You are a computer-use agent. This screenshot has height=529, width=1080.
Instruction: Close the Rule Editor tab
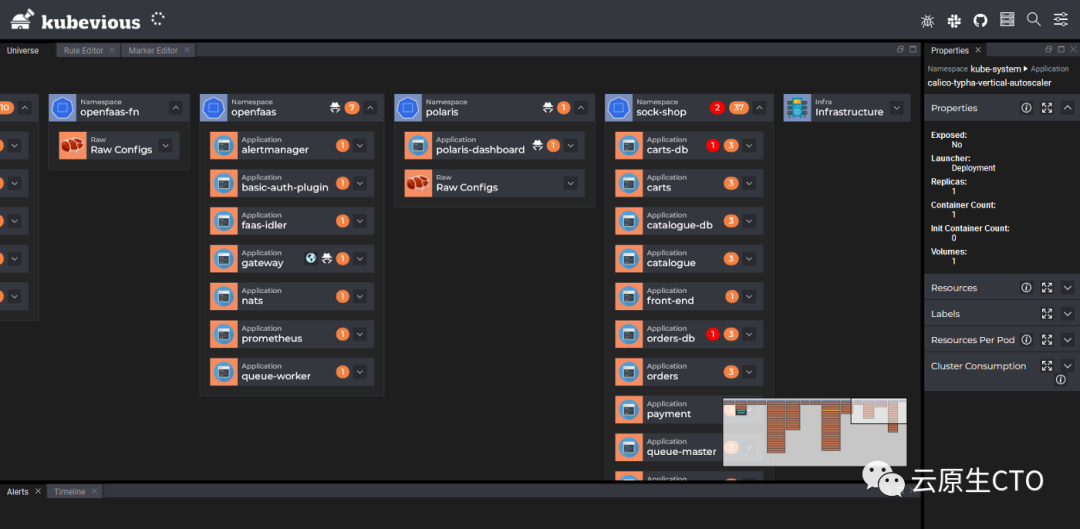112,50
